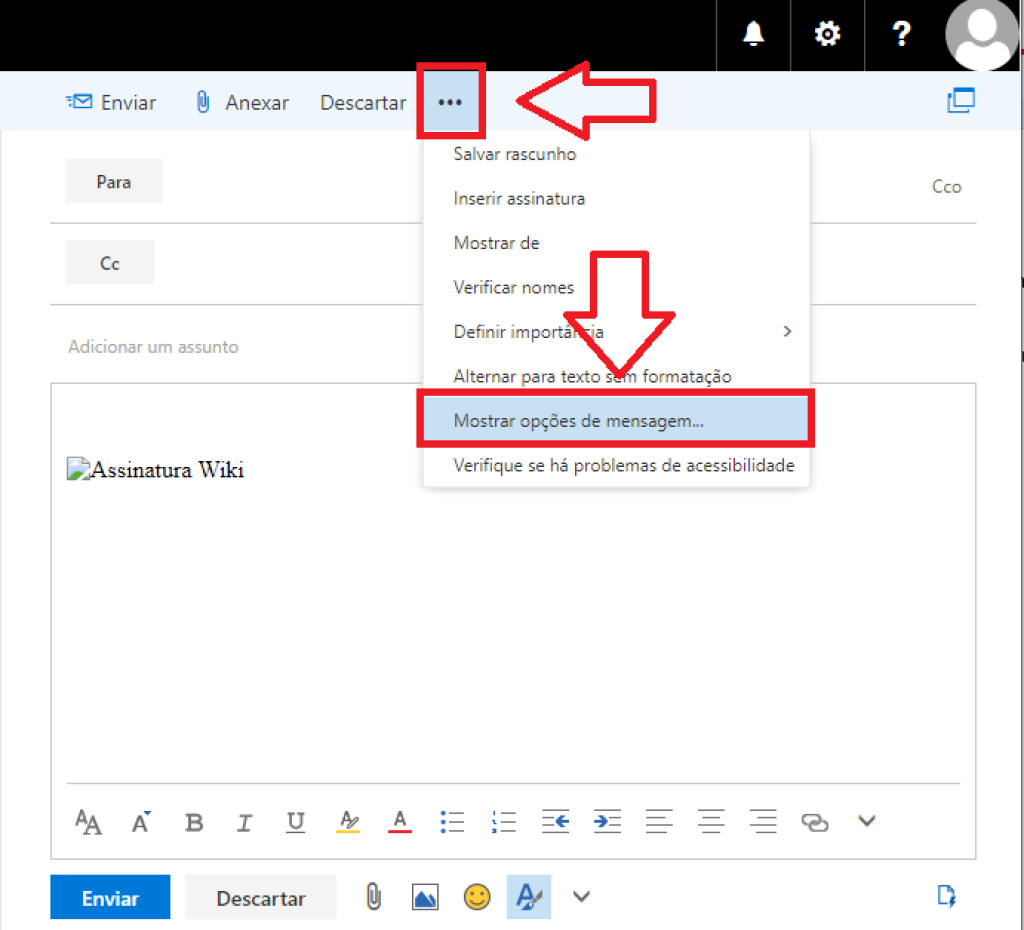The width and height of the screenshot is (1024, 930).
Task: Insert a hyperlink
Action: 814,822
